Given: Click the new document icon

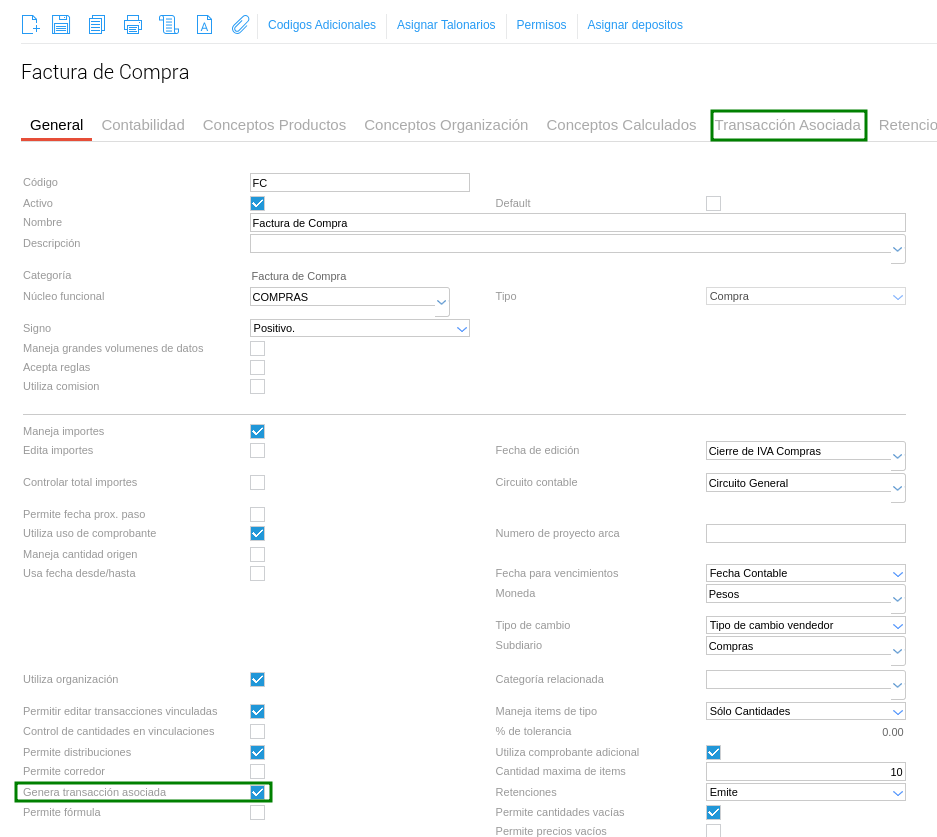Looking at the screenshot, I should click(x=31, y=25).
